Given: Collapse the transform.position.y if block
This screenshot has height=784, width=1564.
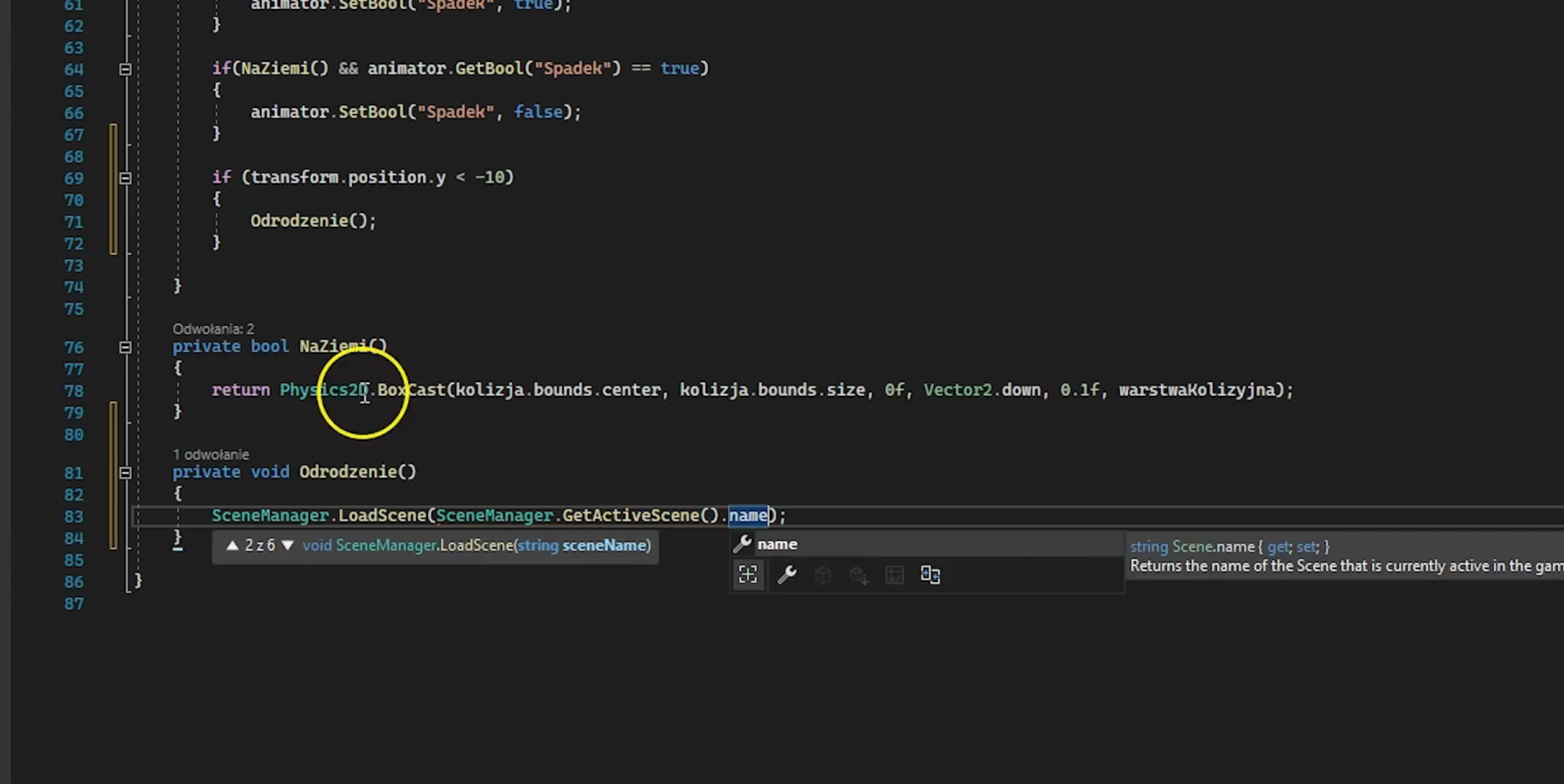Looking at the screenshot, I should point(126,178).
